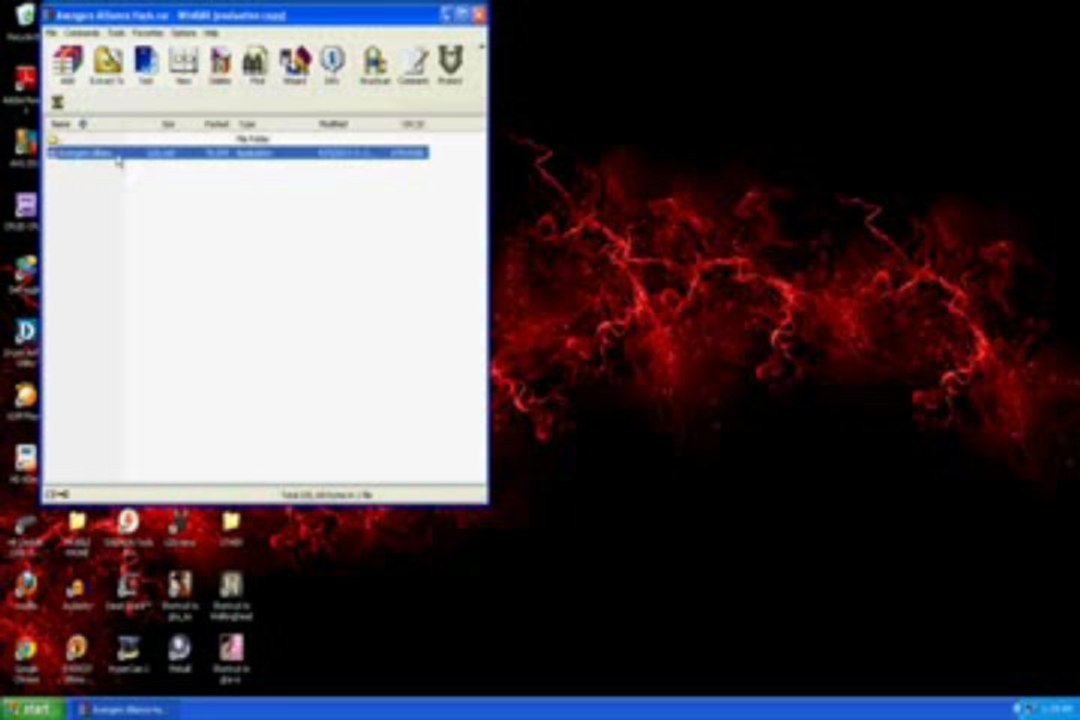Image resolution: width=1080 pixels, height=720 pixels.
Task: Click the Add toolbar icon in WinRAR
Action: [x=68, y=65]
